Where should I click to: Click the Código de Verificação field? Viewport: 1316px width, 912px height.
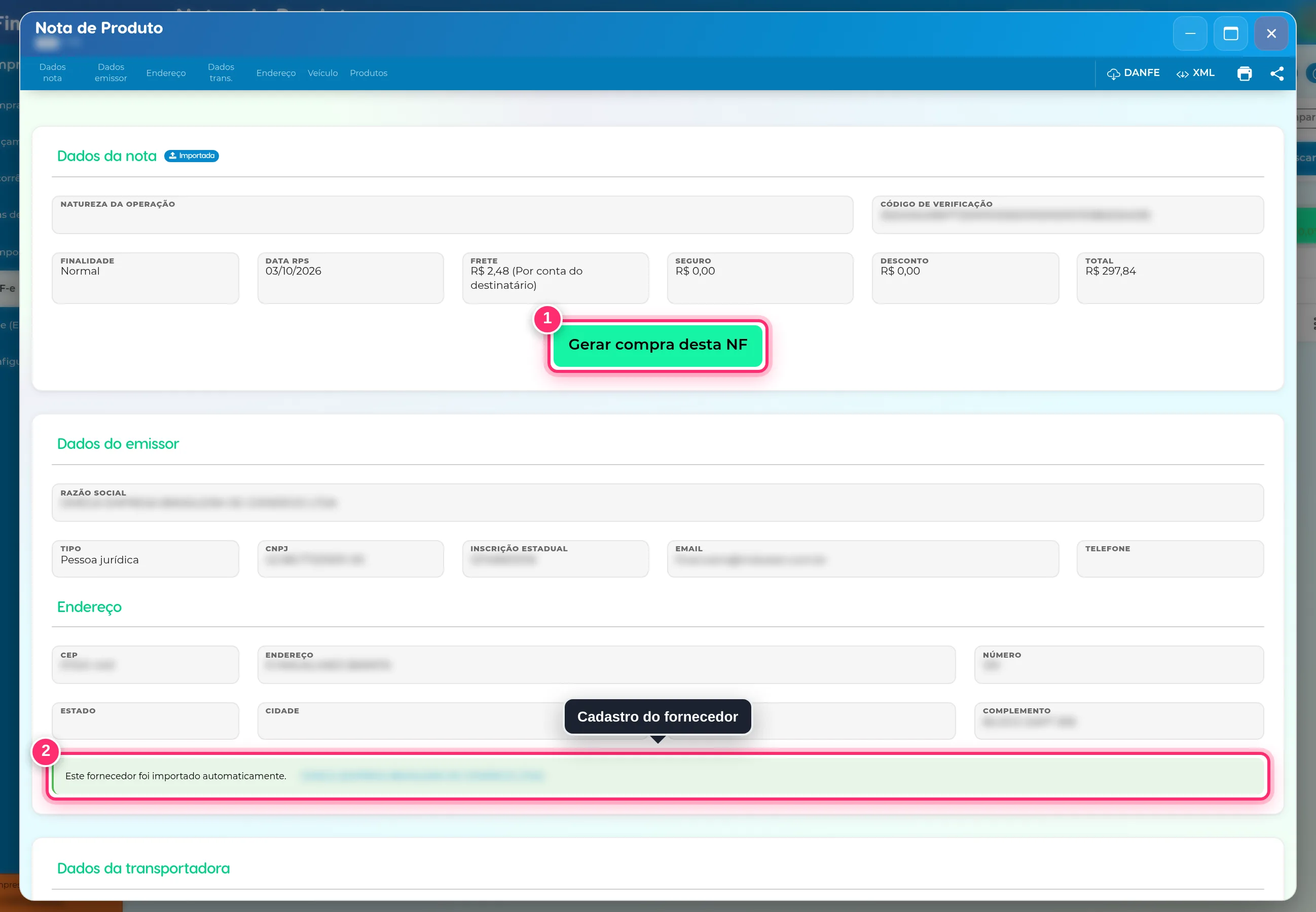point(1067,215)
